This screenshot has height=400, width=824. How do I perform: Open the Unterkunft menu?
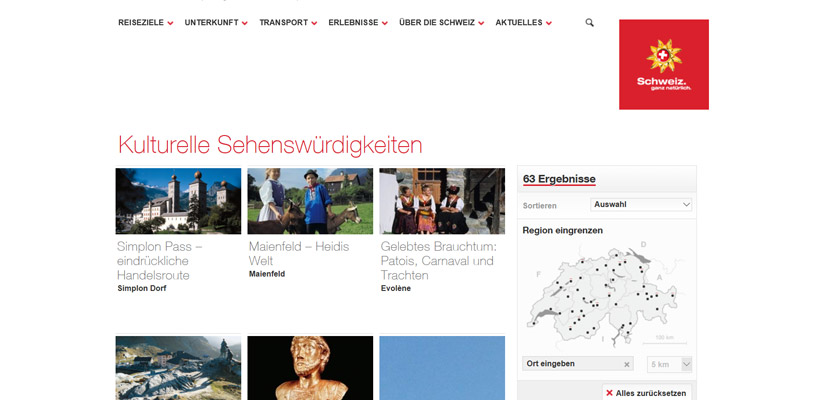pyautogui.click(x=216, y=23)
